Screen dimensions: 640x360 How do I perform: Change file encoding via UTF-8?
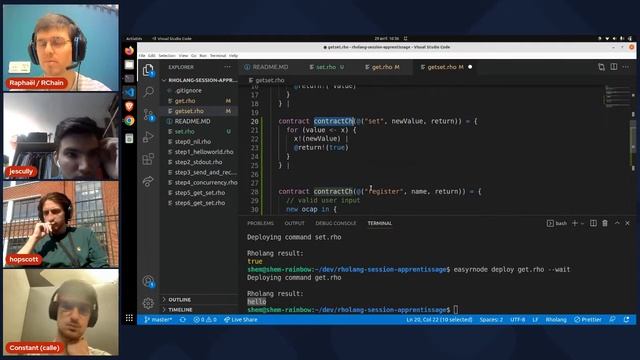coord(518,320)
